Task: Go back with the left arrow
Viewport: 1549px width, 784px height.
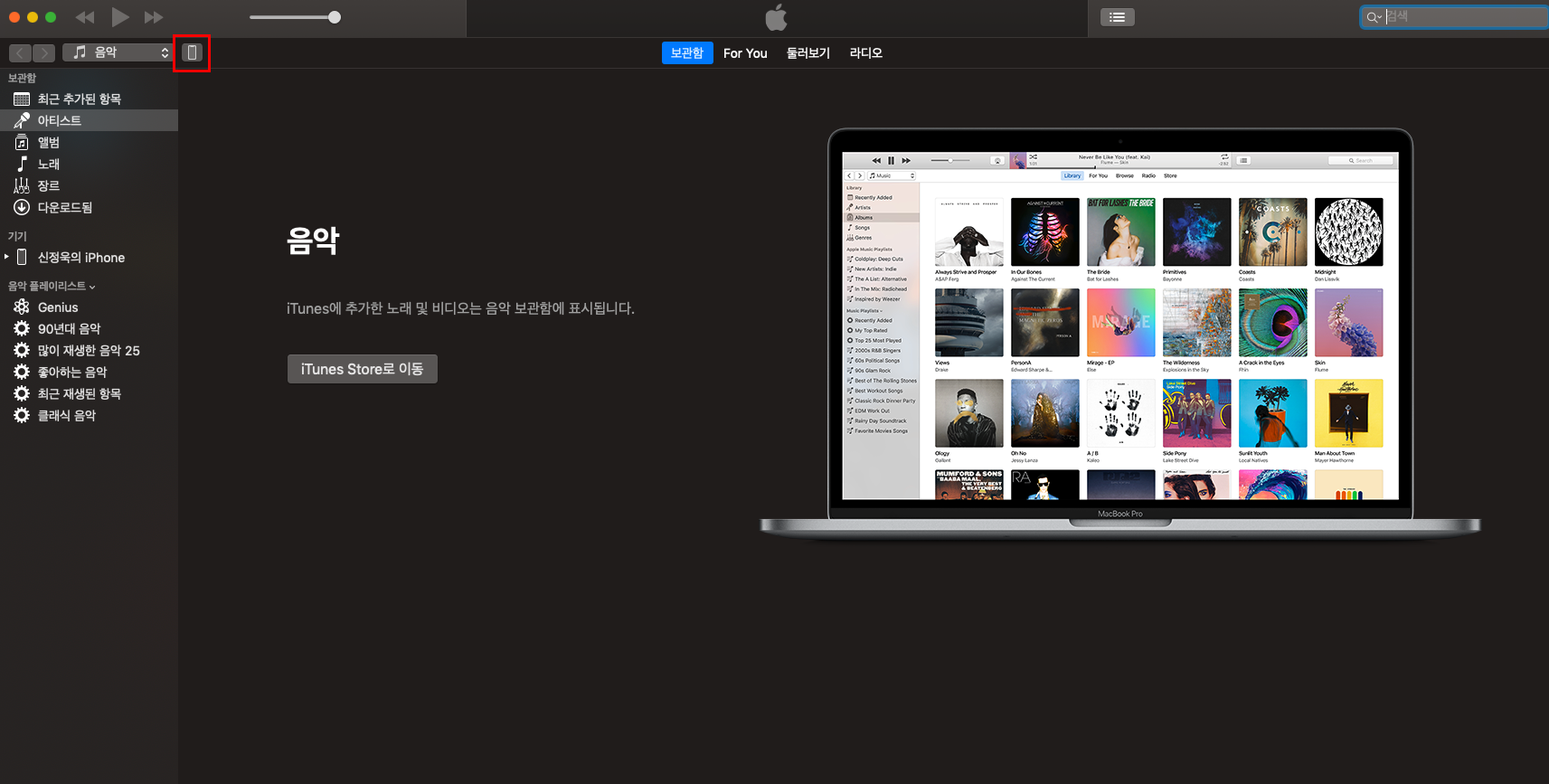Action: tap(20, 52)
